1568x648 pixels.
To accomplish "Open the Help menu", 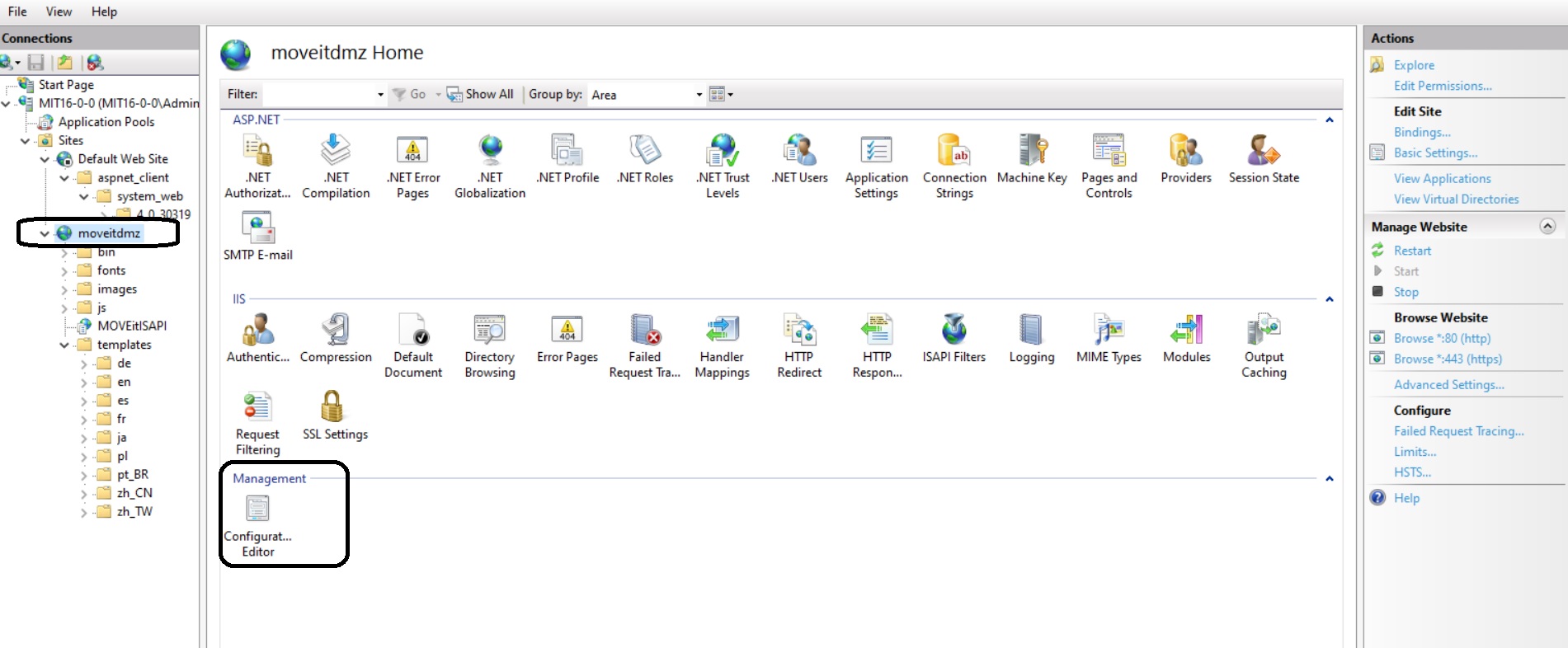I will [104, 12].
